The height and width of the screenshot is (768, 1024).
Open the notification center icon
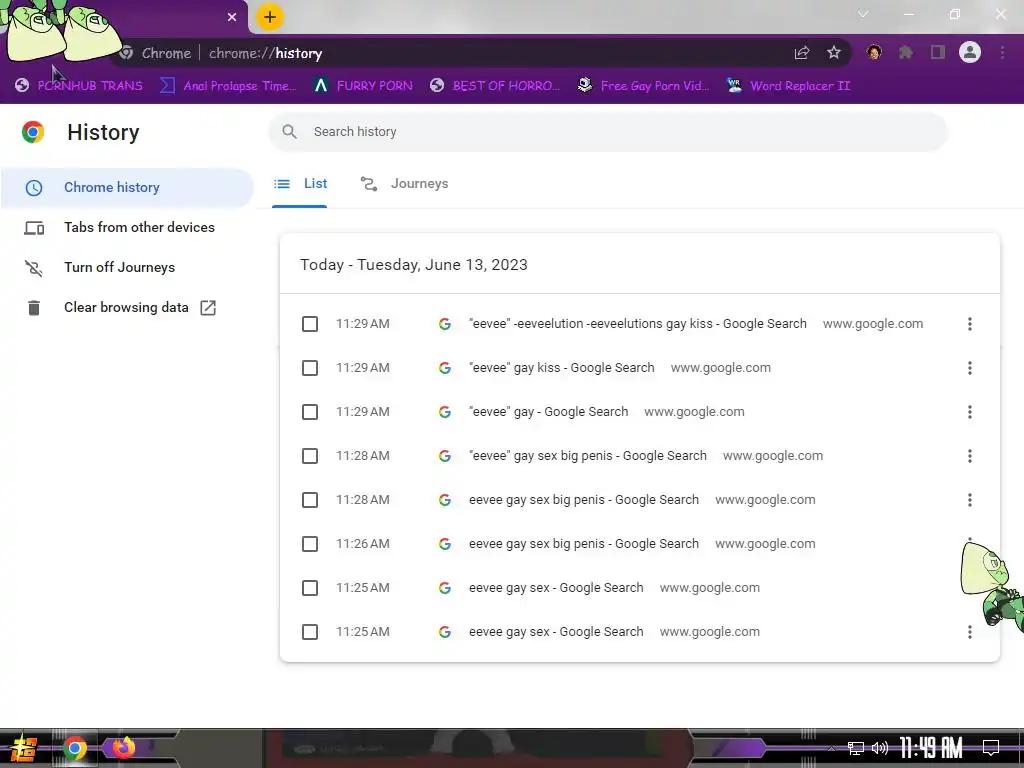click(991, 748)
